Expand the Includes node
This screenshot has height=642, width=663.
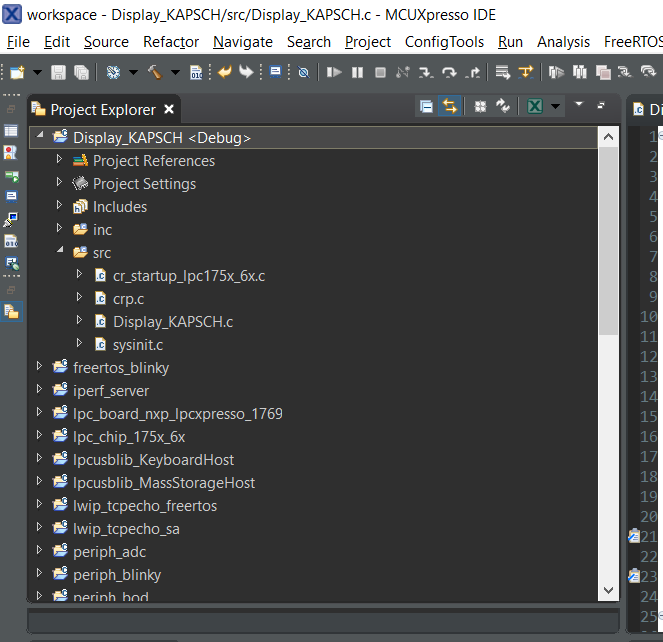pos(59,205)
